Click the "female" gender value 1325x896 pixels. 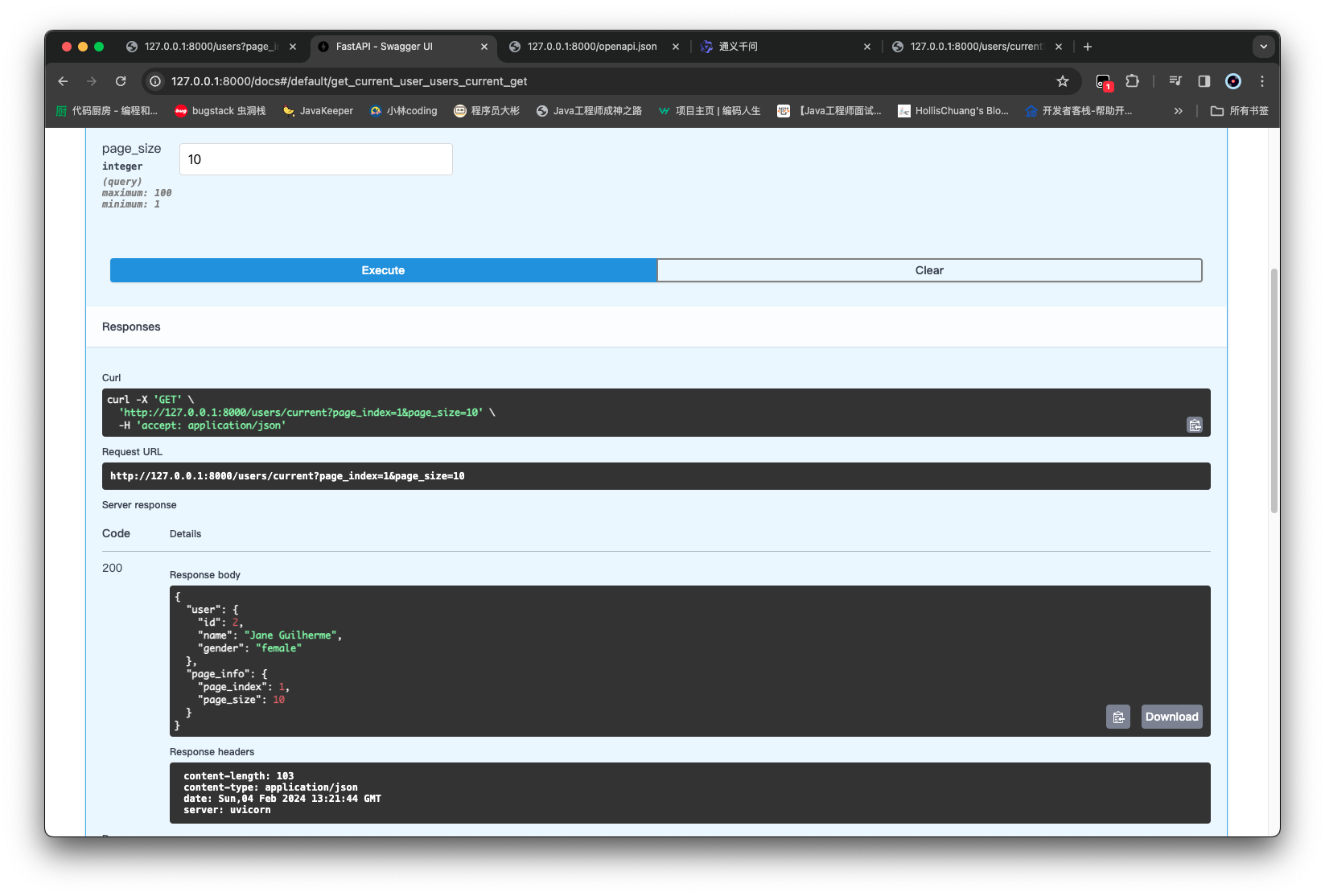tap(278, 648)
